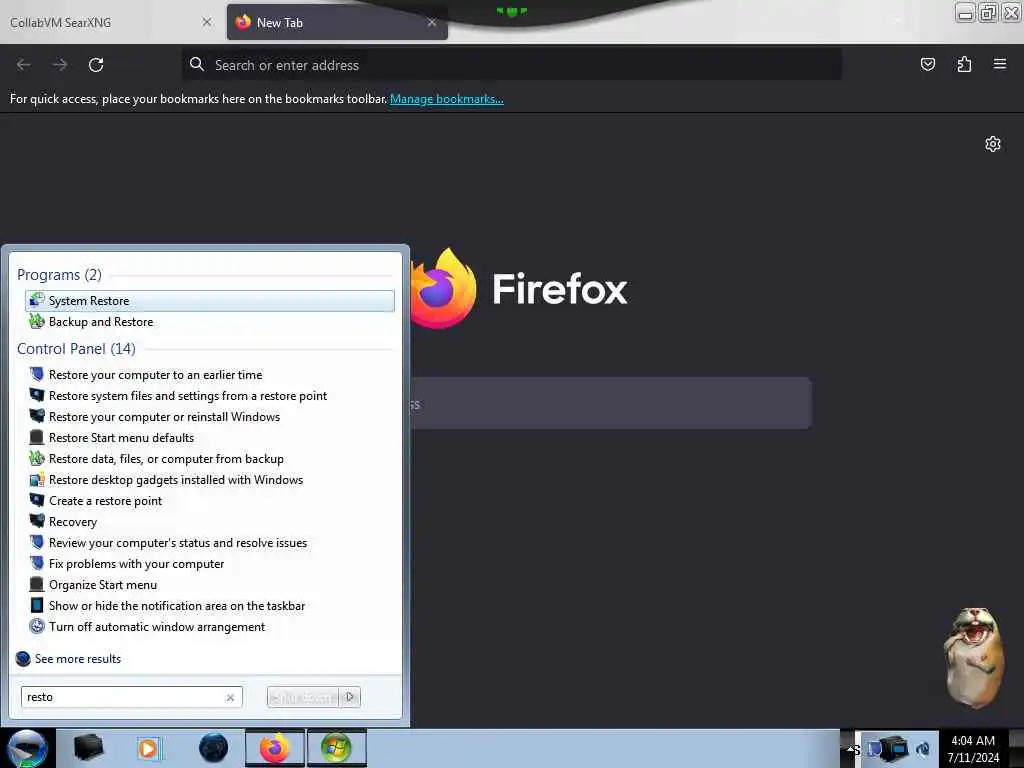The width and height of the screenshot is (1024, 768).
Task: Open 'Review your computer's status and resolve issues'
Action: [210, 543]
